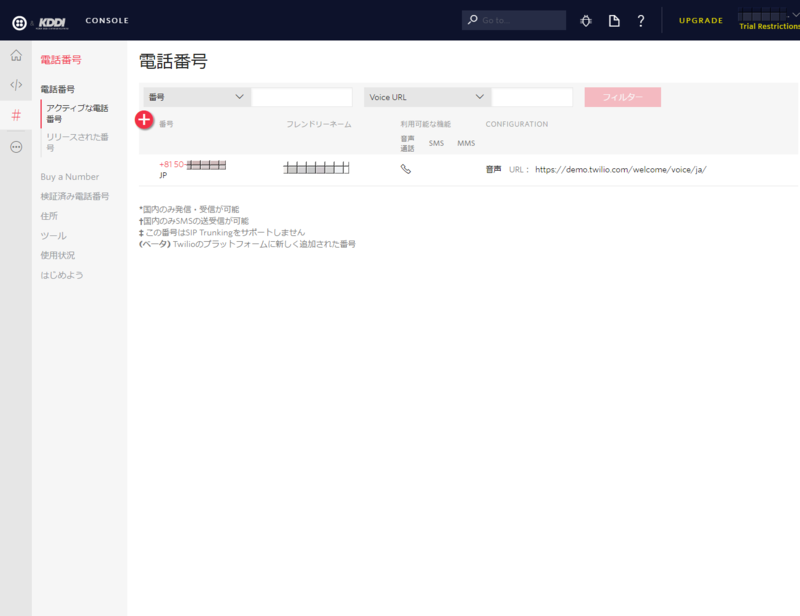800x616 pixels.
Task: Open はじめよう menu item
Action: click(x=62, y=275)
